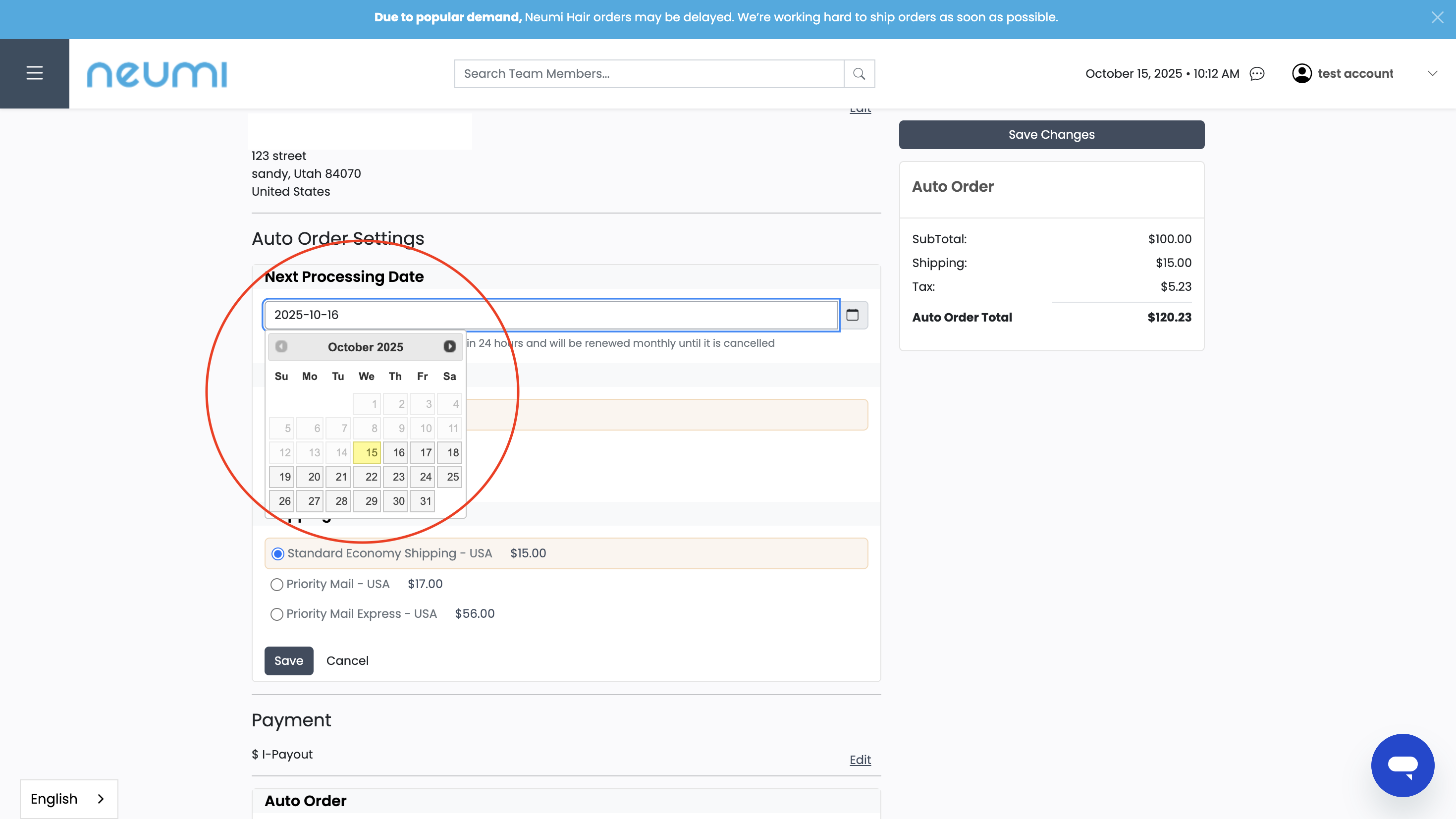
Task: Go to next month in calendar
Action: 449,346
